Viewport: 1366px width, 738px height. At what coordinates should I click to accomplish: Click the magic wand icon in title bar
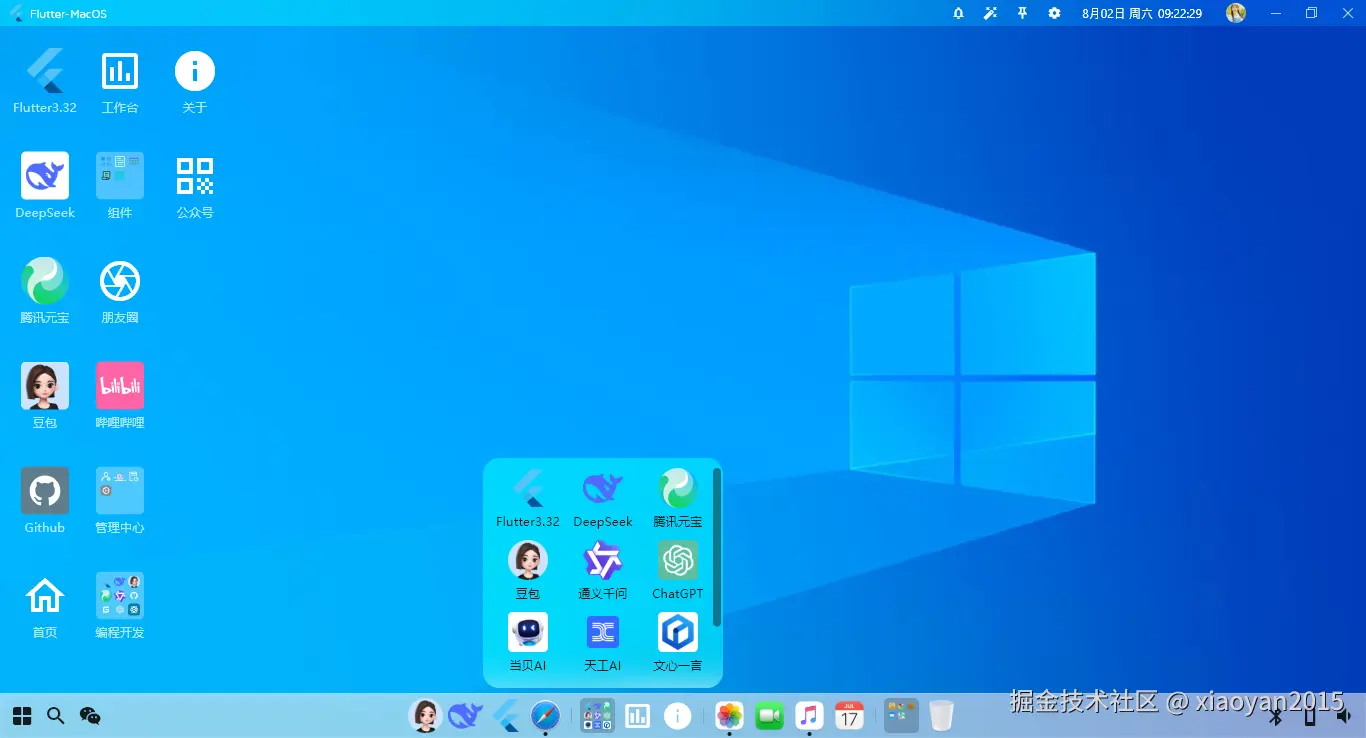point(990,13)
